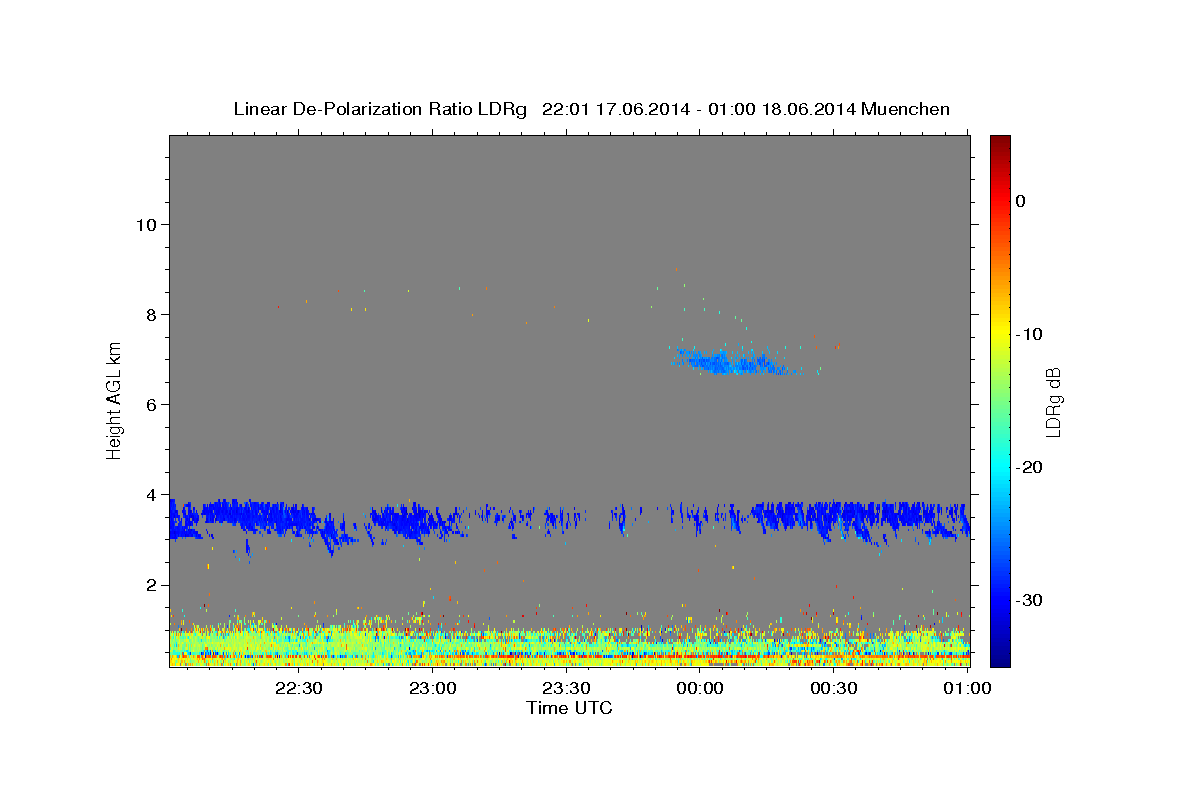1200x800 pixels.
Task: Click the 'LDRg dB' colorbar label
Action: pyautogui.click(x=1053, y=401)
